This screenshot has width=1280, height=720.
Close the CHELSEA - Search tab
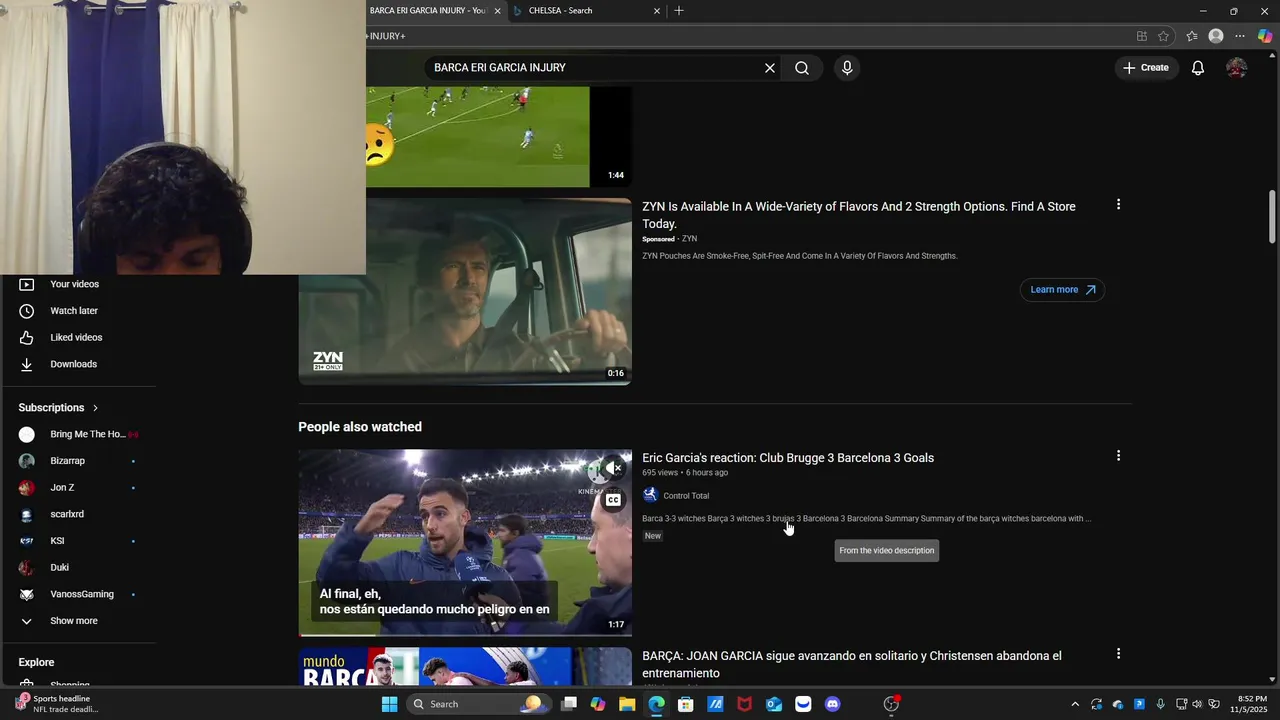[x=657, y=11]
